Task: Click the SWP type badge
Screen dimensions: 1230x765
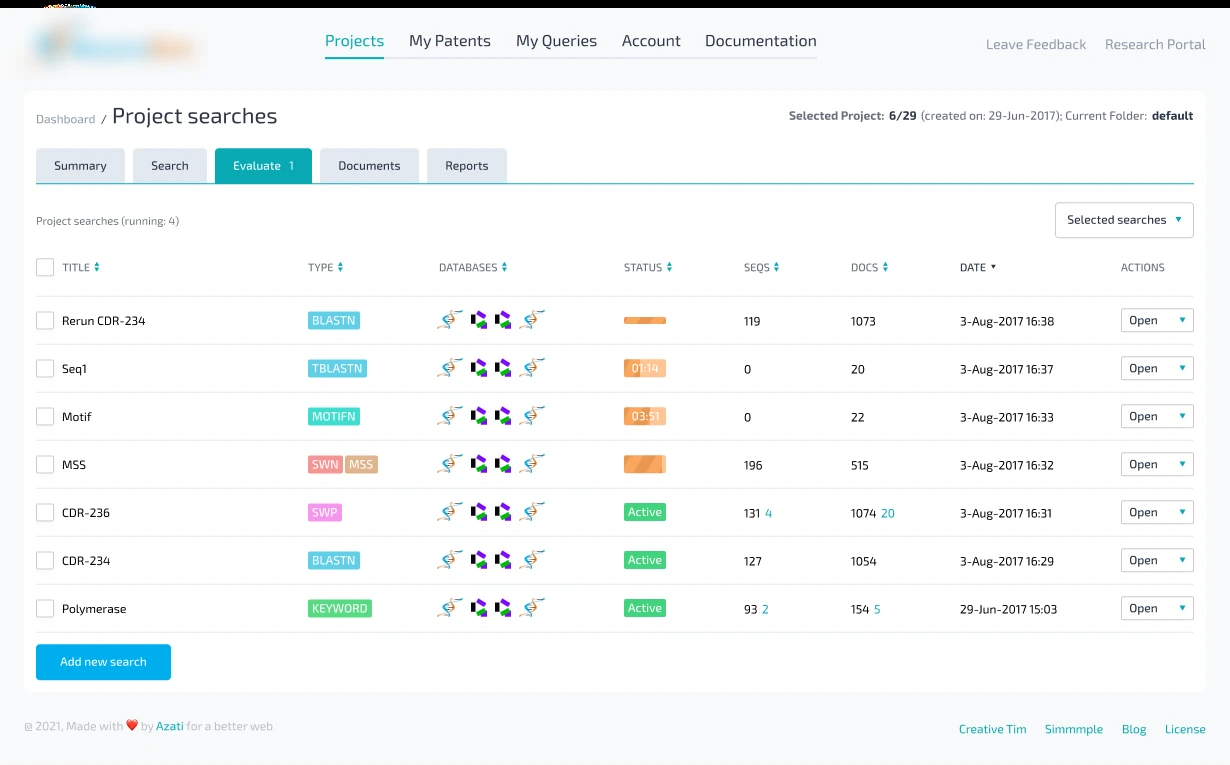Action: [x=325, y=513]
